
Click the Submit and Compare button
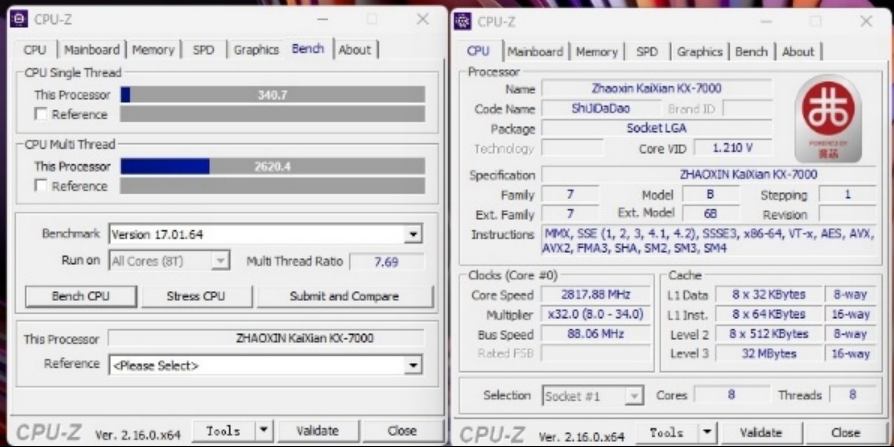(x=344, y=296)
